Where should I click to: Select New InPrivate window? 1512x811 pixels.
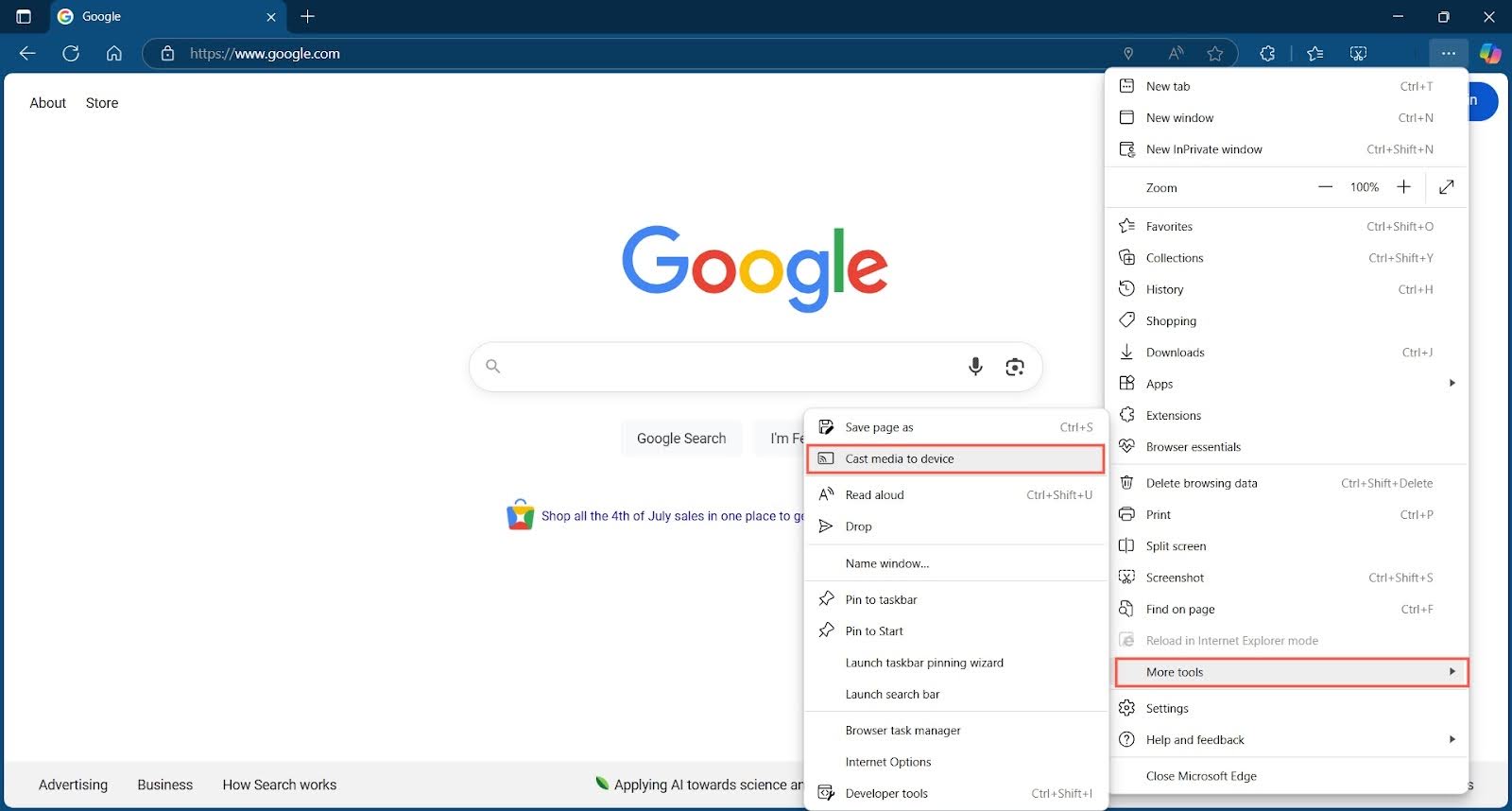pos(1286,149)
